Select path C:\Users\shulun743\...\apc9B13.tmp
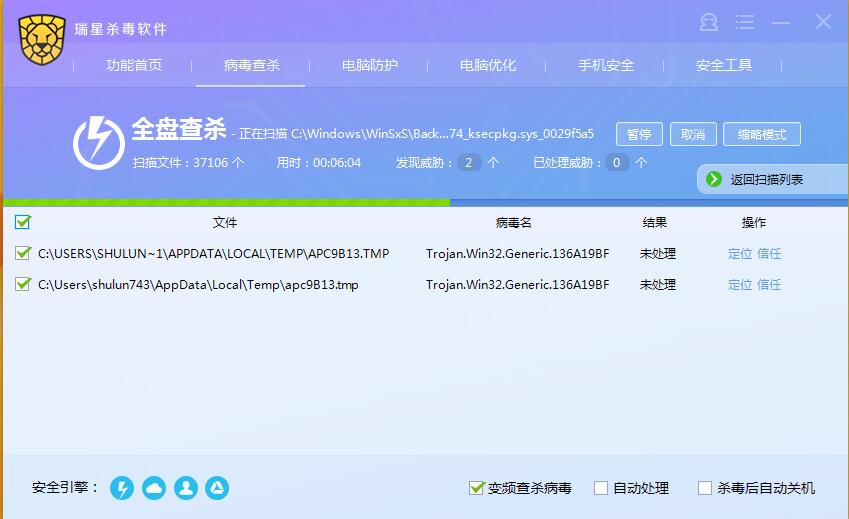849x519 pixels. 198,285
